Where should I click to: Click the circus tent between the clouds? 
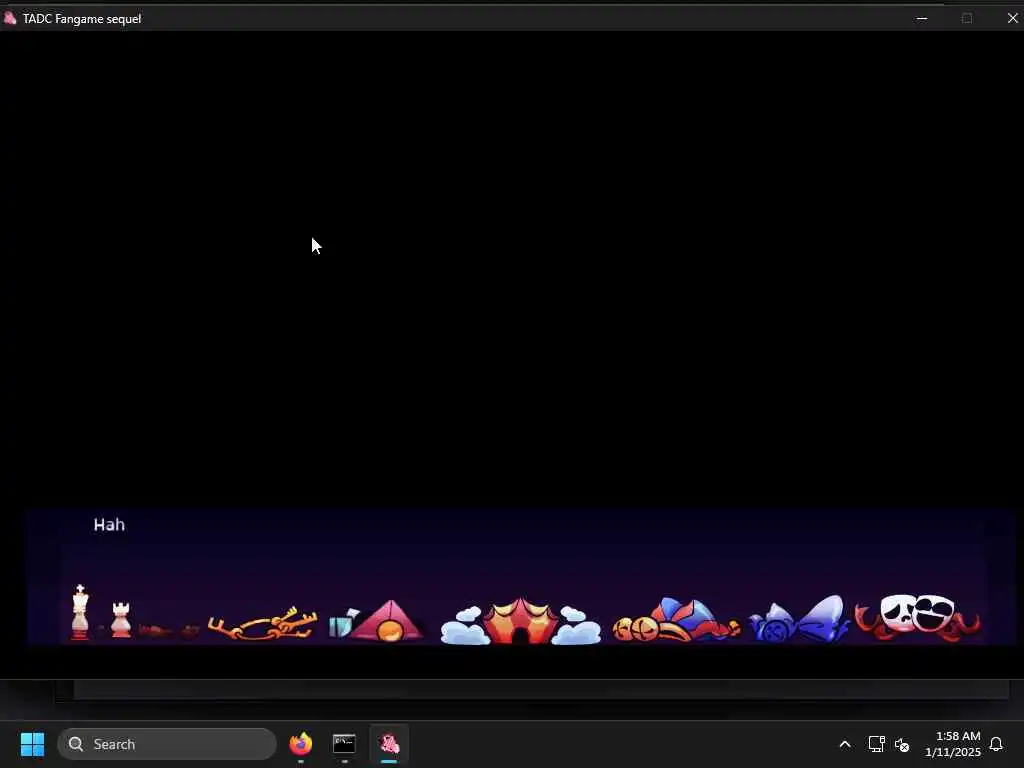[520, 620]
